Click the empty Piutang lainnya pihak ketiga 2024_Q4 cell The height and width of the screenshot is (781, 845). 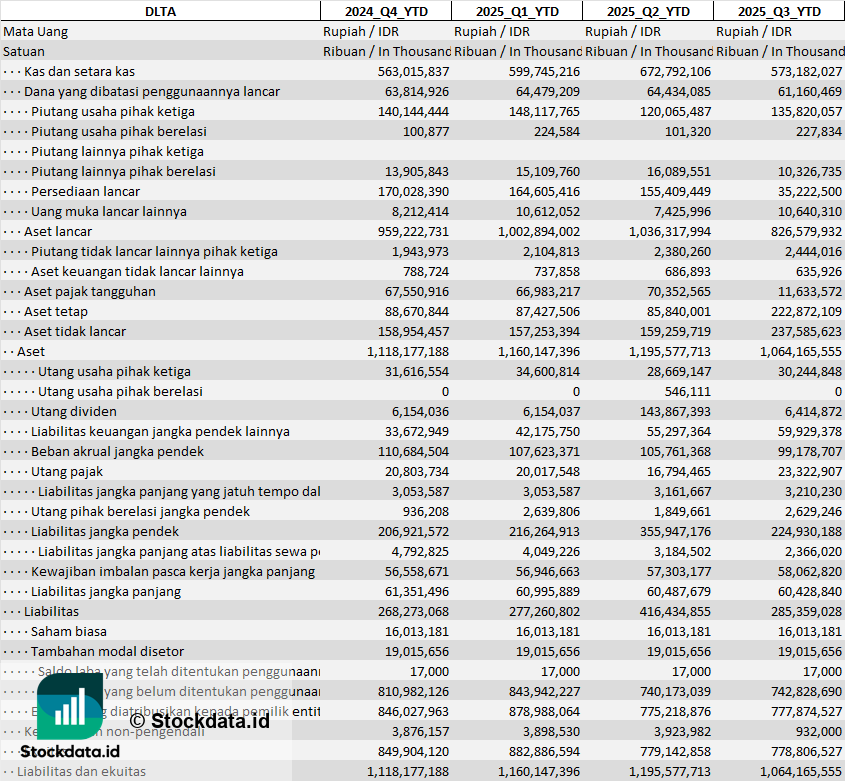click(x=385, y=151)
